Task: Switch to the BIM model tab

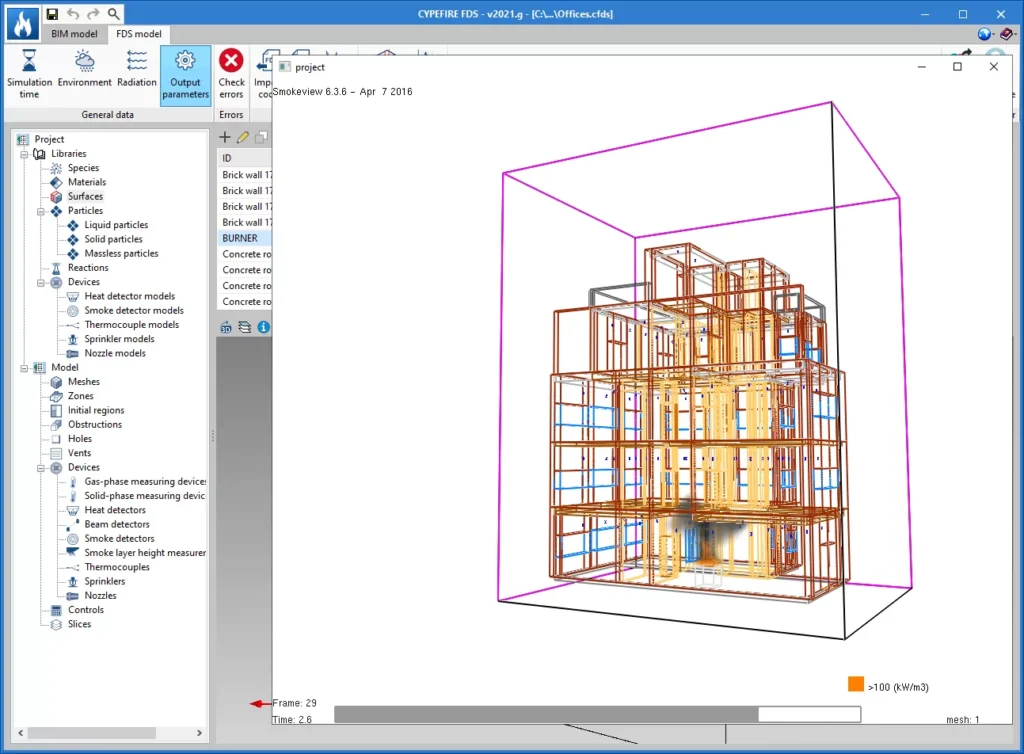Action: point(75,34)
